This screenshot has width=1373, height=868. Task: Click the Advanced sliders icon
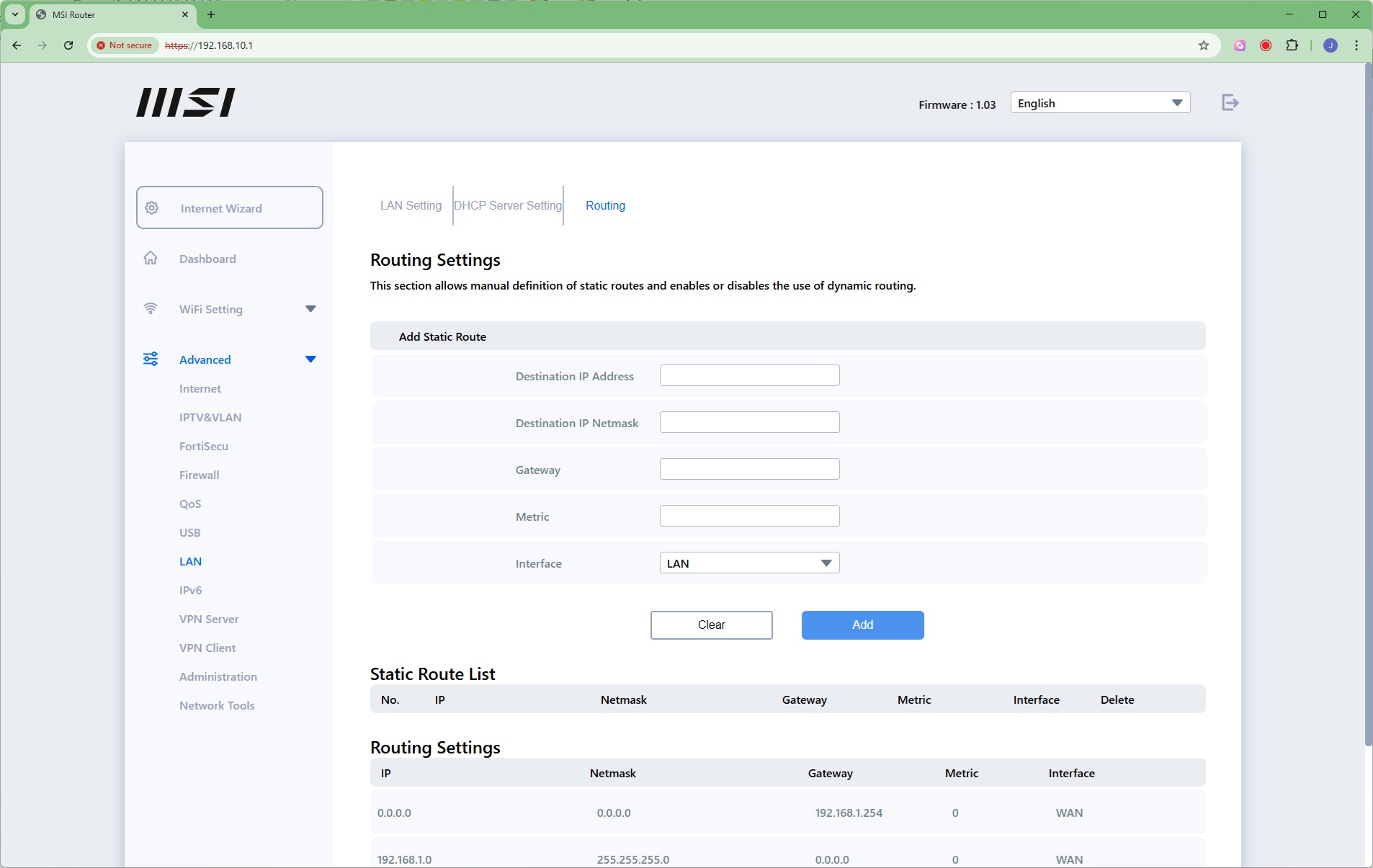151,359
